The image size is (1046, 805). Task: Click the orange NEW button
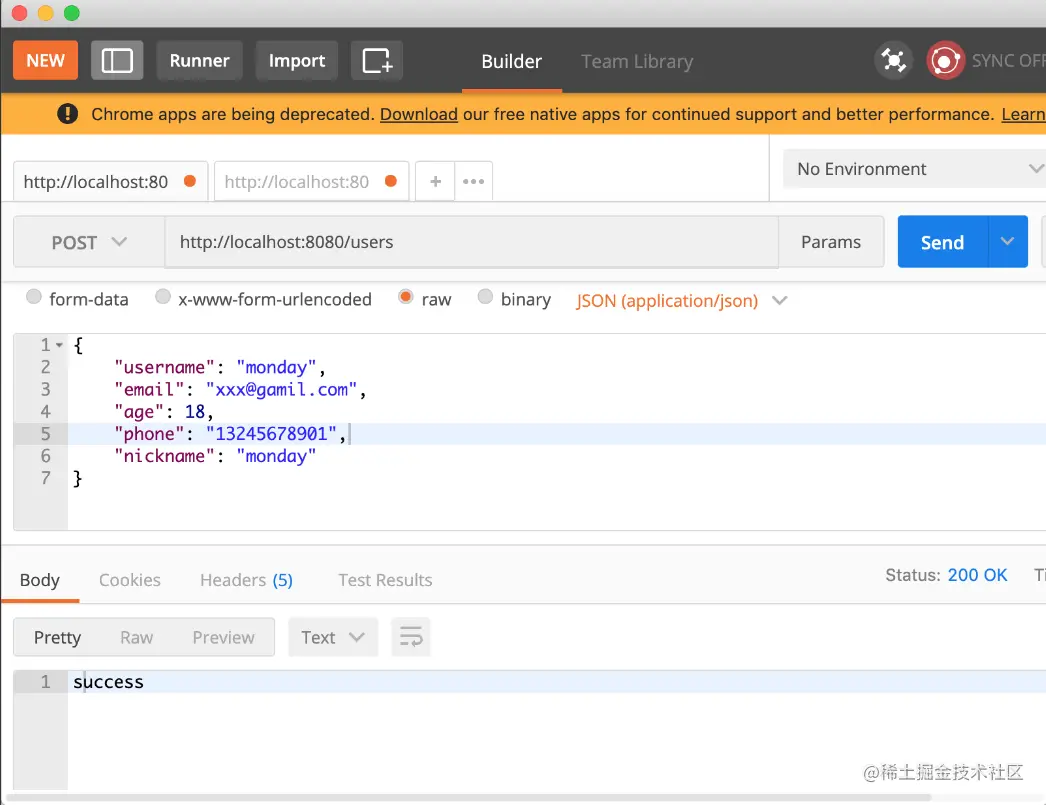45,61
